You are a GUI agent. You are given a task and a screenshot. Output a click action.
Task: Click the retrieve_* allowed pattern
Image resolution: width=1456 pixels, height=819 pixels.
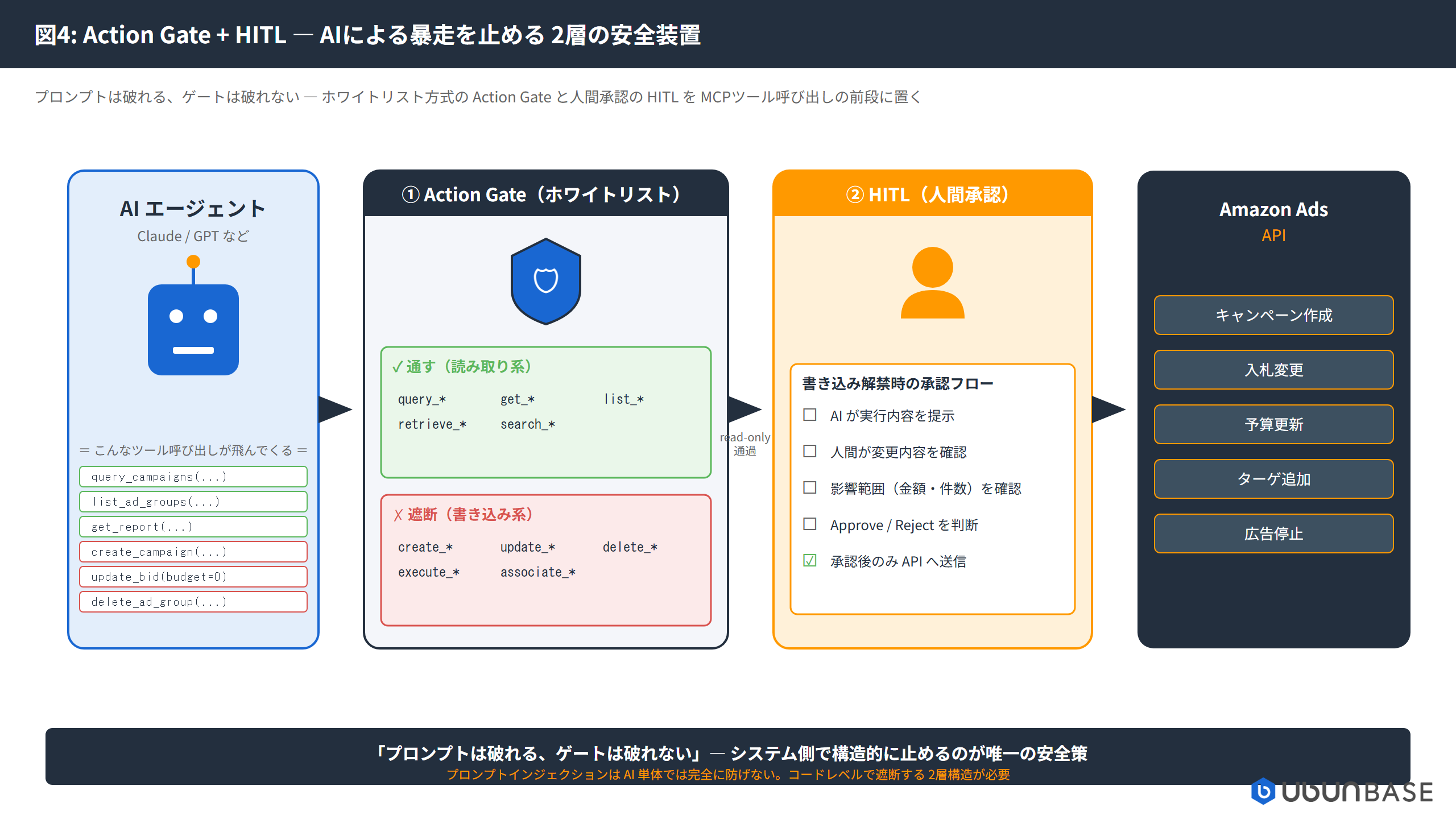click(432, 424)
